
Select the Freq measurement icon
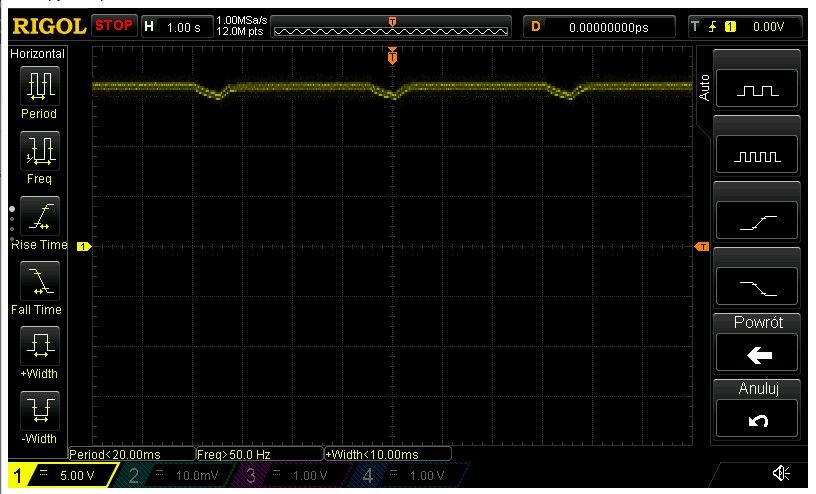pos(40,150)
